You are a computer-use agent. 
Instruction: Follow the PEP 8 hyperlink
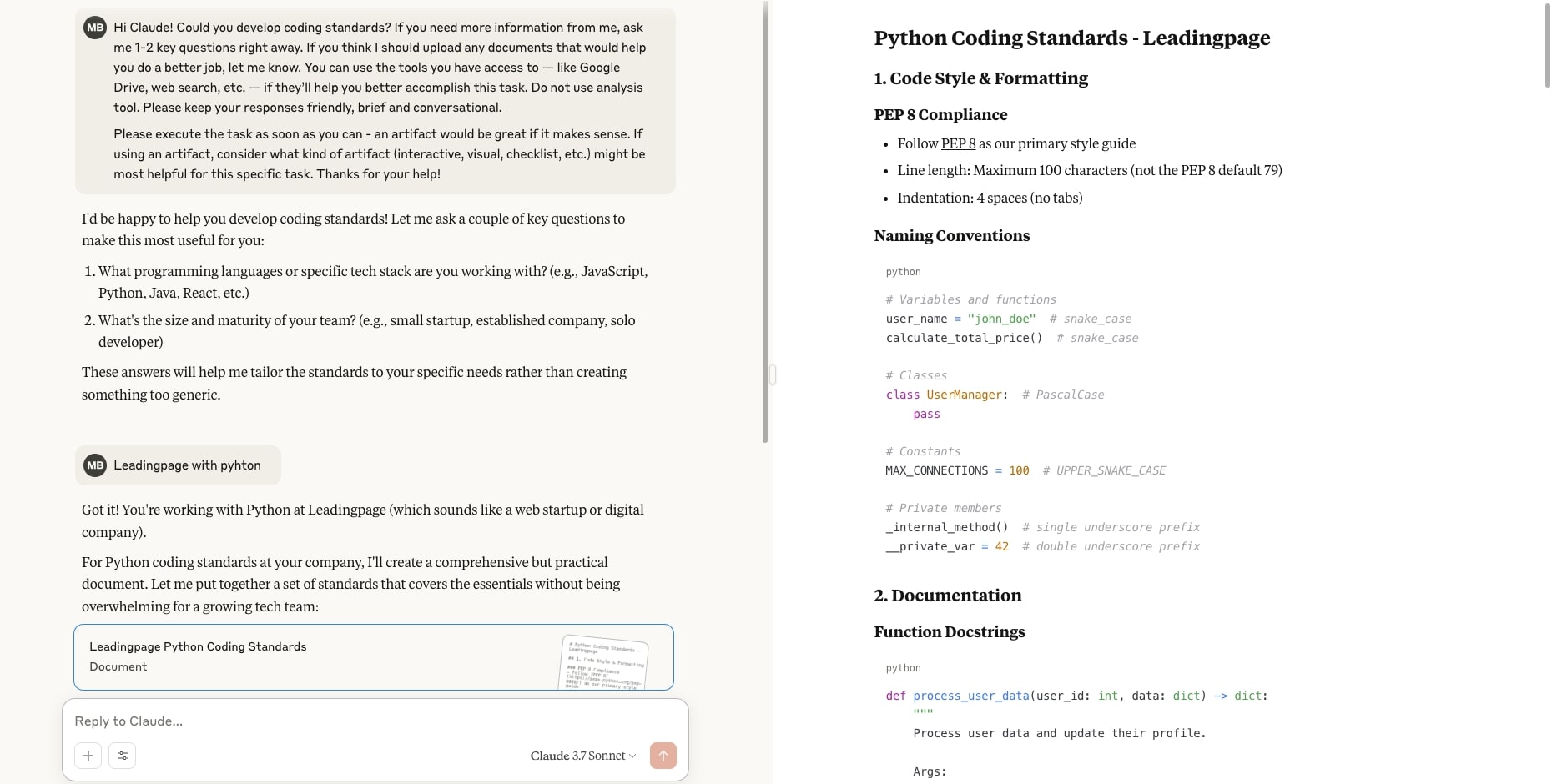(x=958, y=143)
